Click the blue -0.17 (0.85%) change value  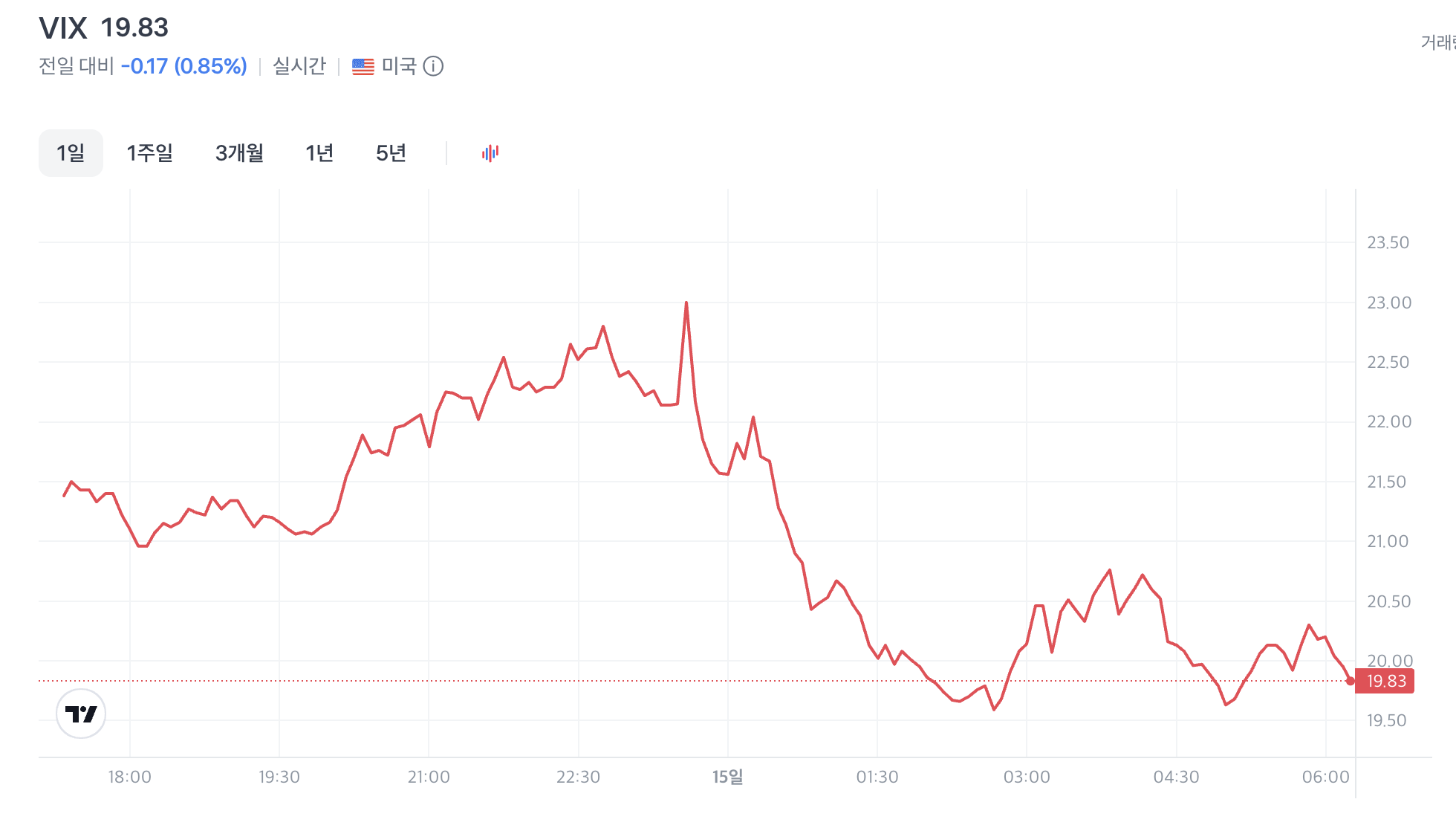pyautogui.click(x=183, y=67)
